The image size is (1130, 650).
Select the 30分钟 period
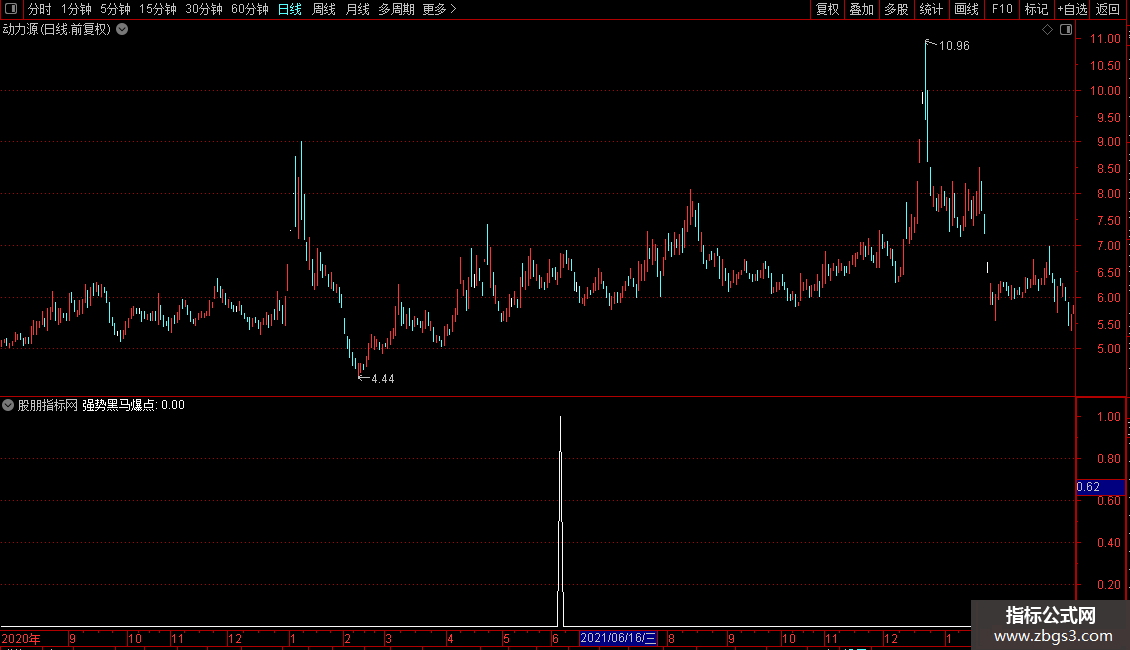click(x=204, y=9)
